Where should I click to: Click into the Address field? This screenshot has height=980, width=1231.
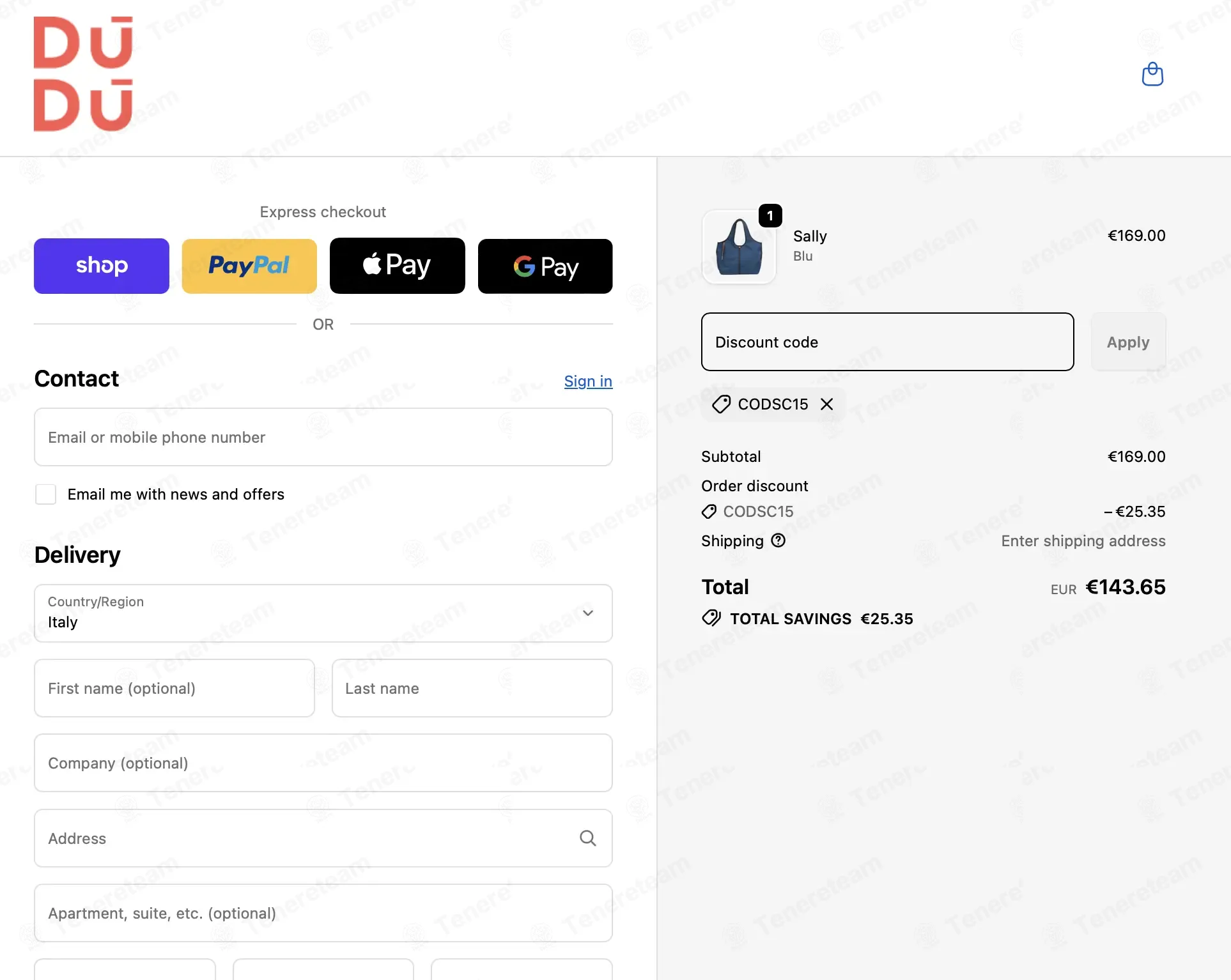[323, 838]
